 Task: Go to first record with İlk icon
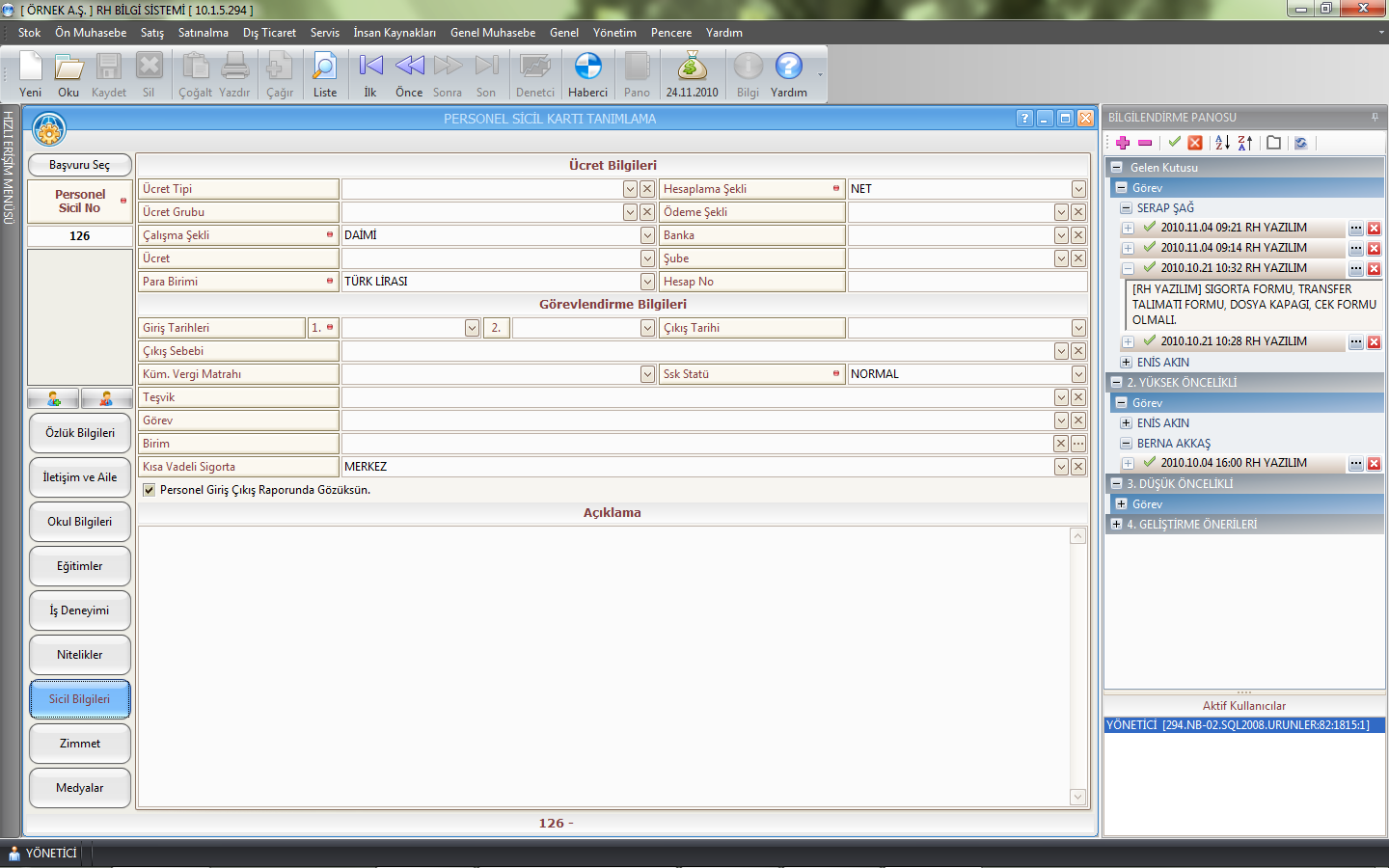coord(370,68)
